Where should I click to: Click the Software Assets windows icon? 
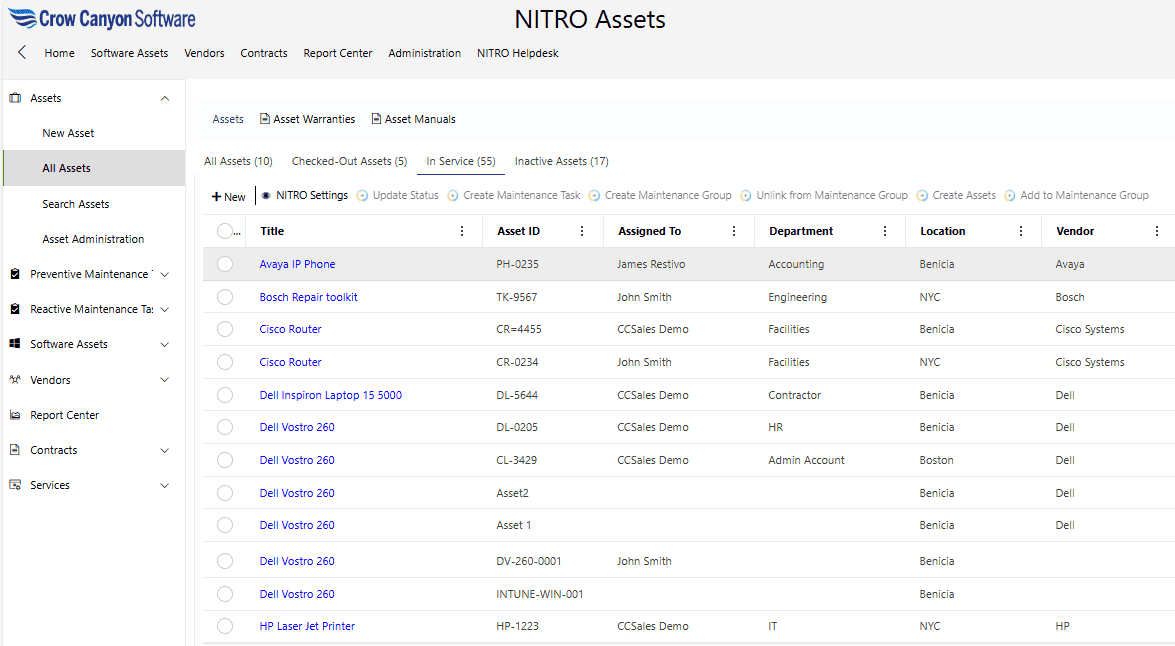pos(15,344)
